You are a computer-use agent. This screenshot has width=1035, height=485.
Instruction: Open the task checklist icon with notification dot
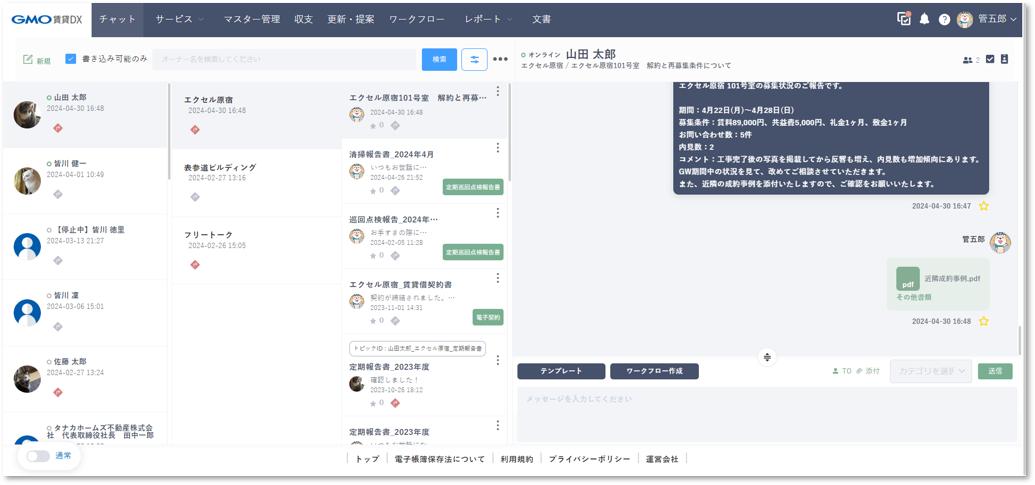[904, 18]
